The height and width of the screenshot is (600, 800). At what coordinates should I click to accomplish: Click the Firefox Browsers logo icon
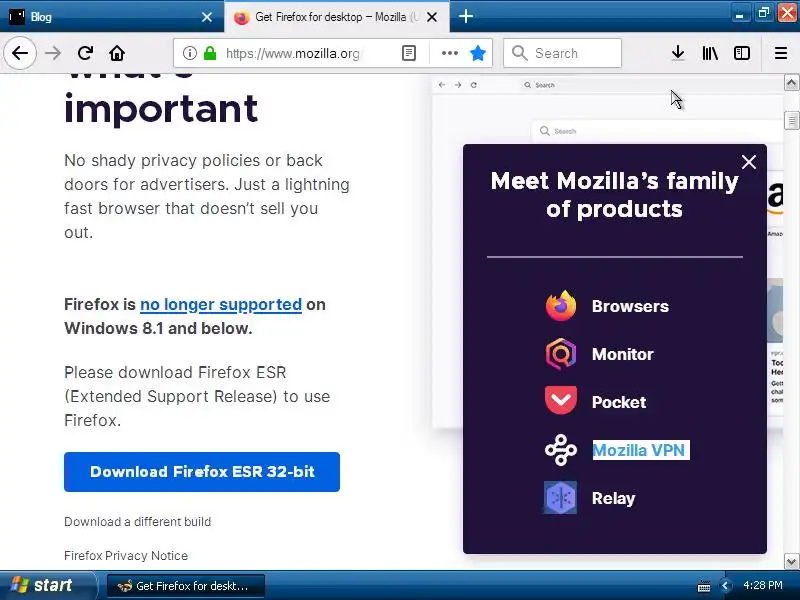(561, 306)
